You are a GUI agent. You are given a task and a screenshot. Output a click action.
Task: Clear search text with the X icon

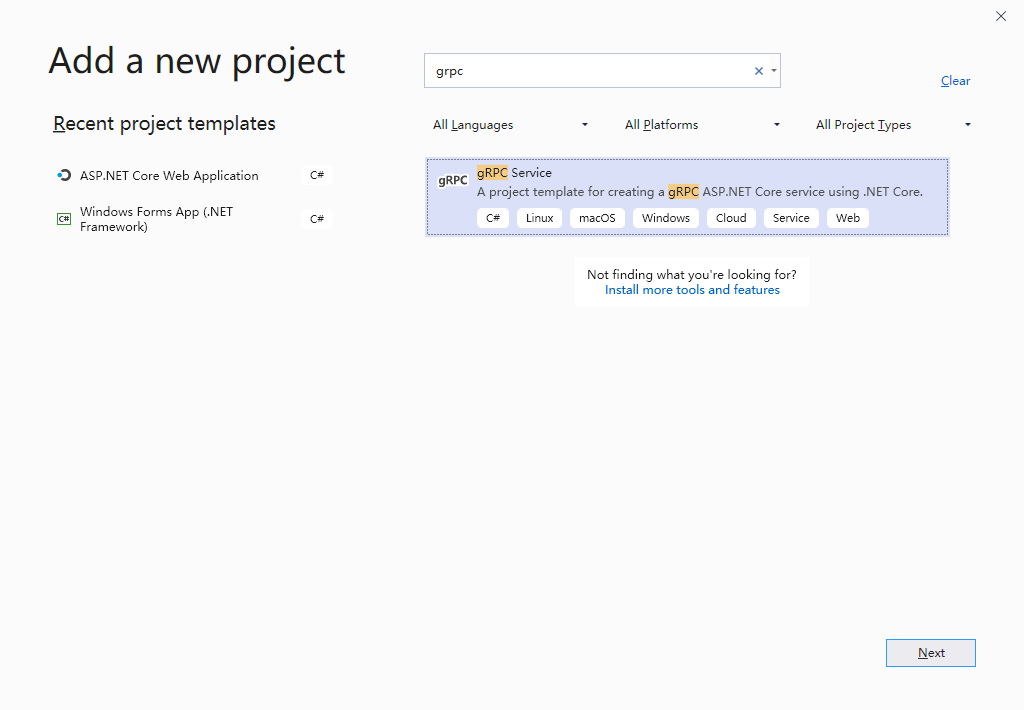[758, 71]
